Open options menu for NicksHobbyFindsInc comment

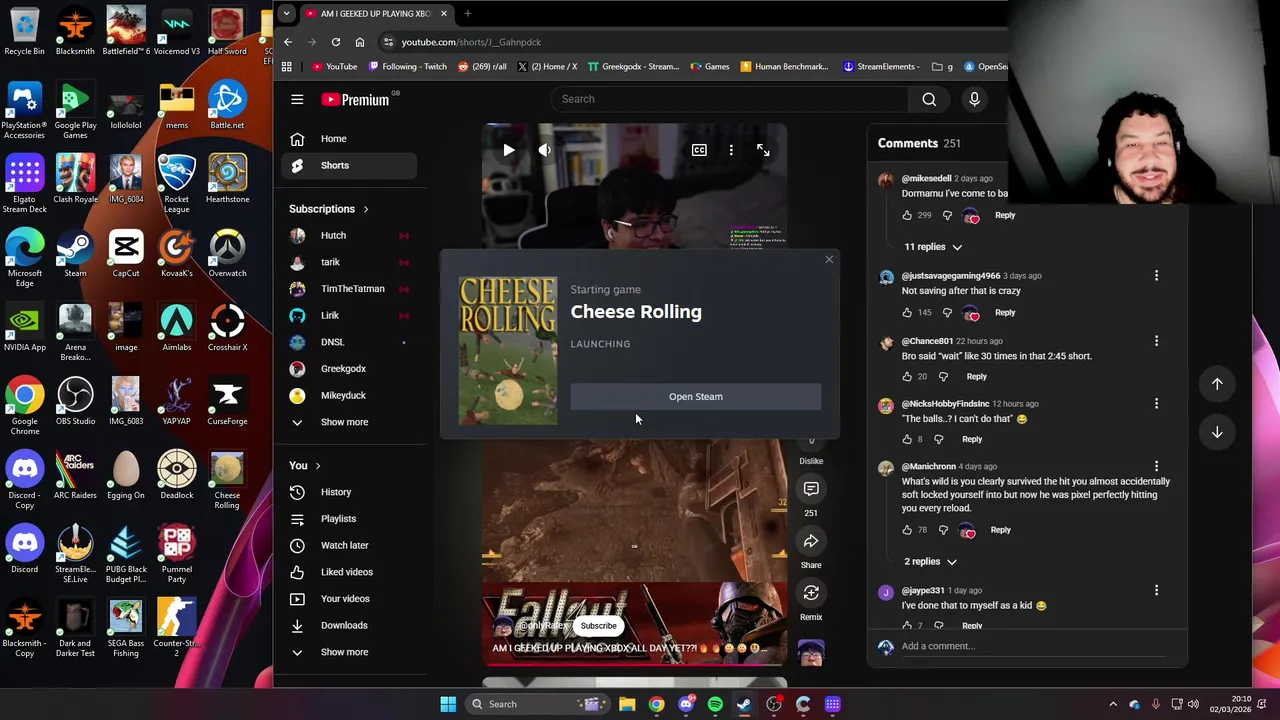[1157, 404]
